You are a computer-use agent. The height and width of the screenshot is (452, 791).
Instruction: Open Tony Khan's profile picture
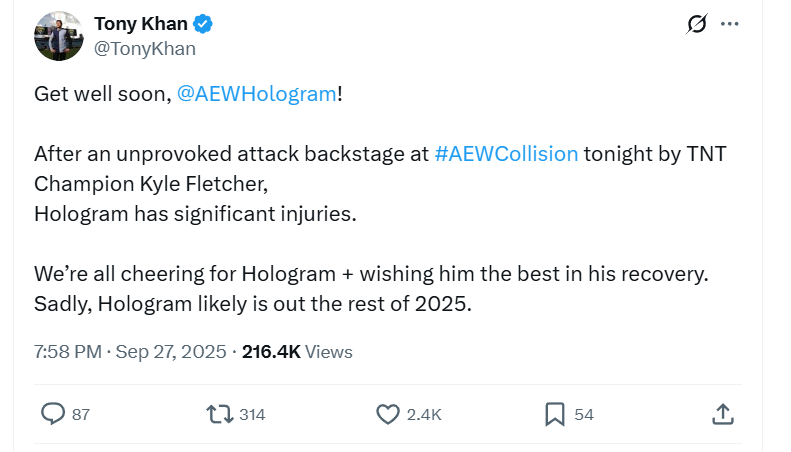tap(57, 36)
